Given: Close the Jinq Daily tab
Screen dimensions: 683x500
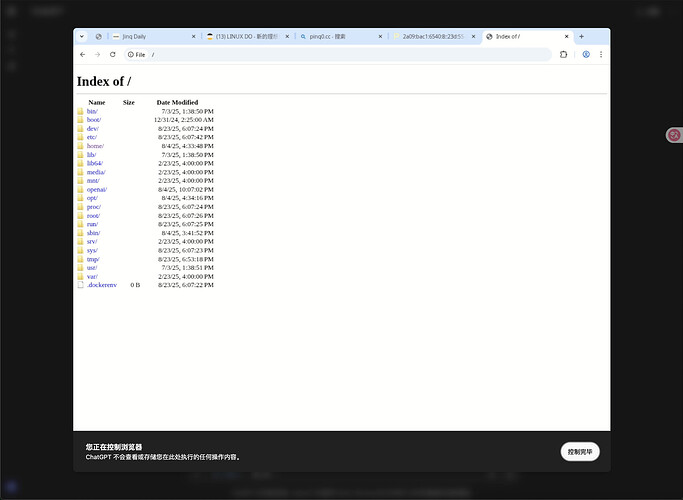Looking at the screenshot, I should [x=194, y=37].
